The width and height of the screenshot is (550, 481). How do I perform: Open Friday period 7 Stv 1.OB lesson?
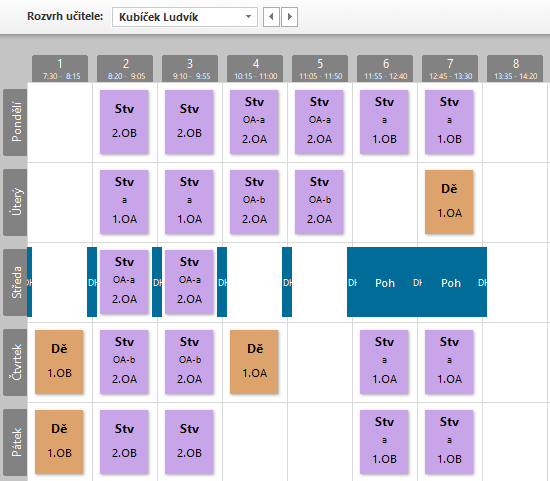point(449,442)
